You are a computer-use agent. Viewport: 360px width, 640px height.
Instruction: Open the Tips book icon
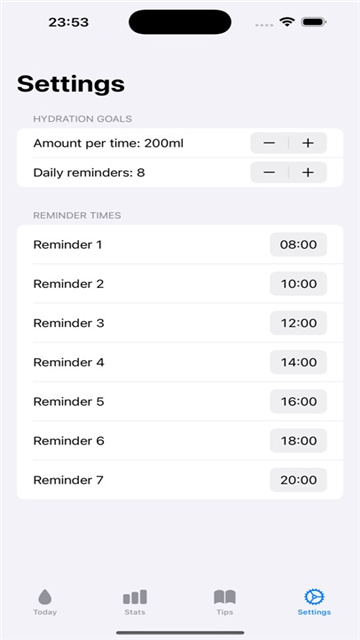coord(225,597)
